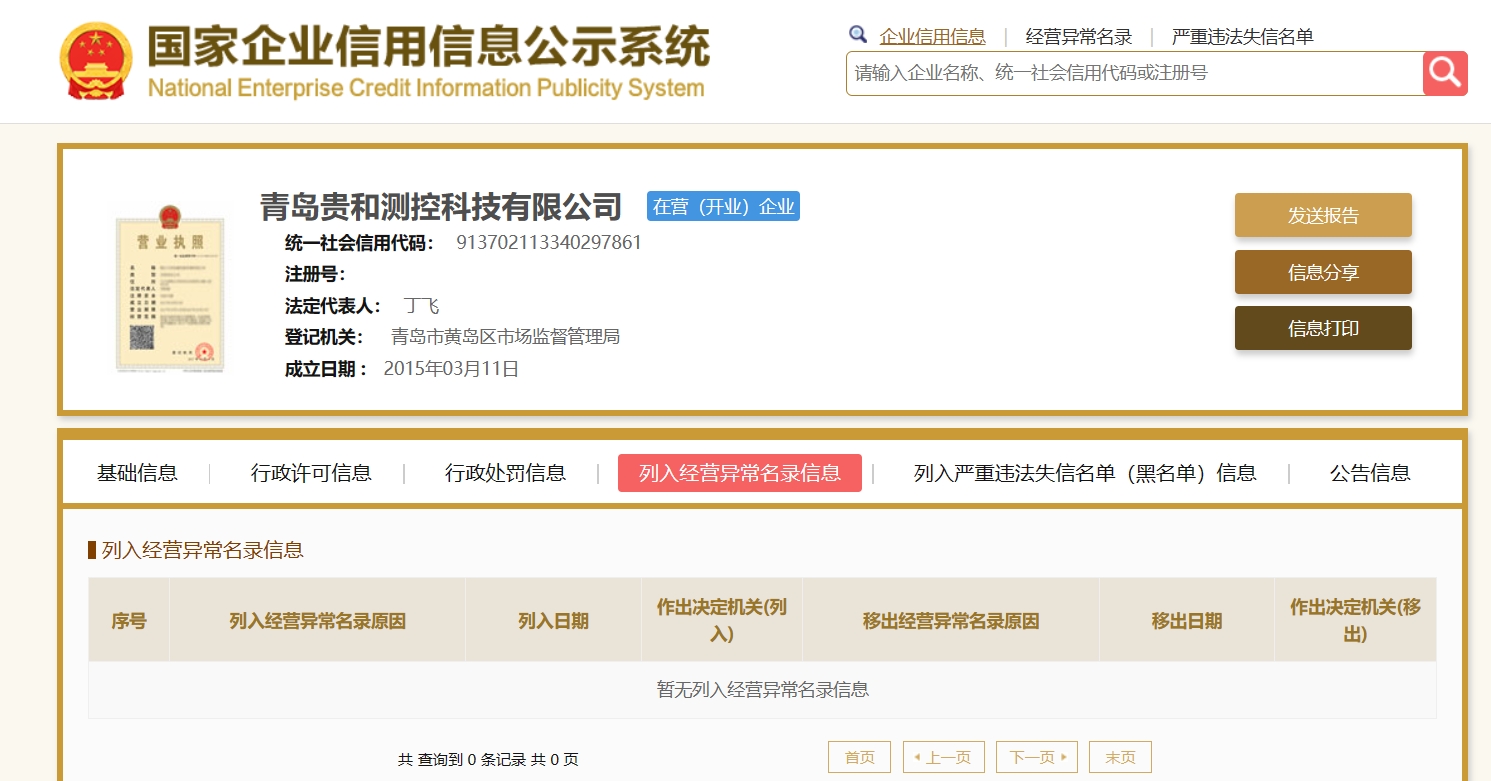The width and height of the screenshot is (1491, 781).
Task: Click the 信息打印 button
Action: (1323, 328)
